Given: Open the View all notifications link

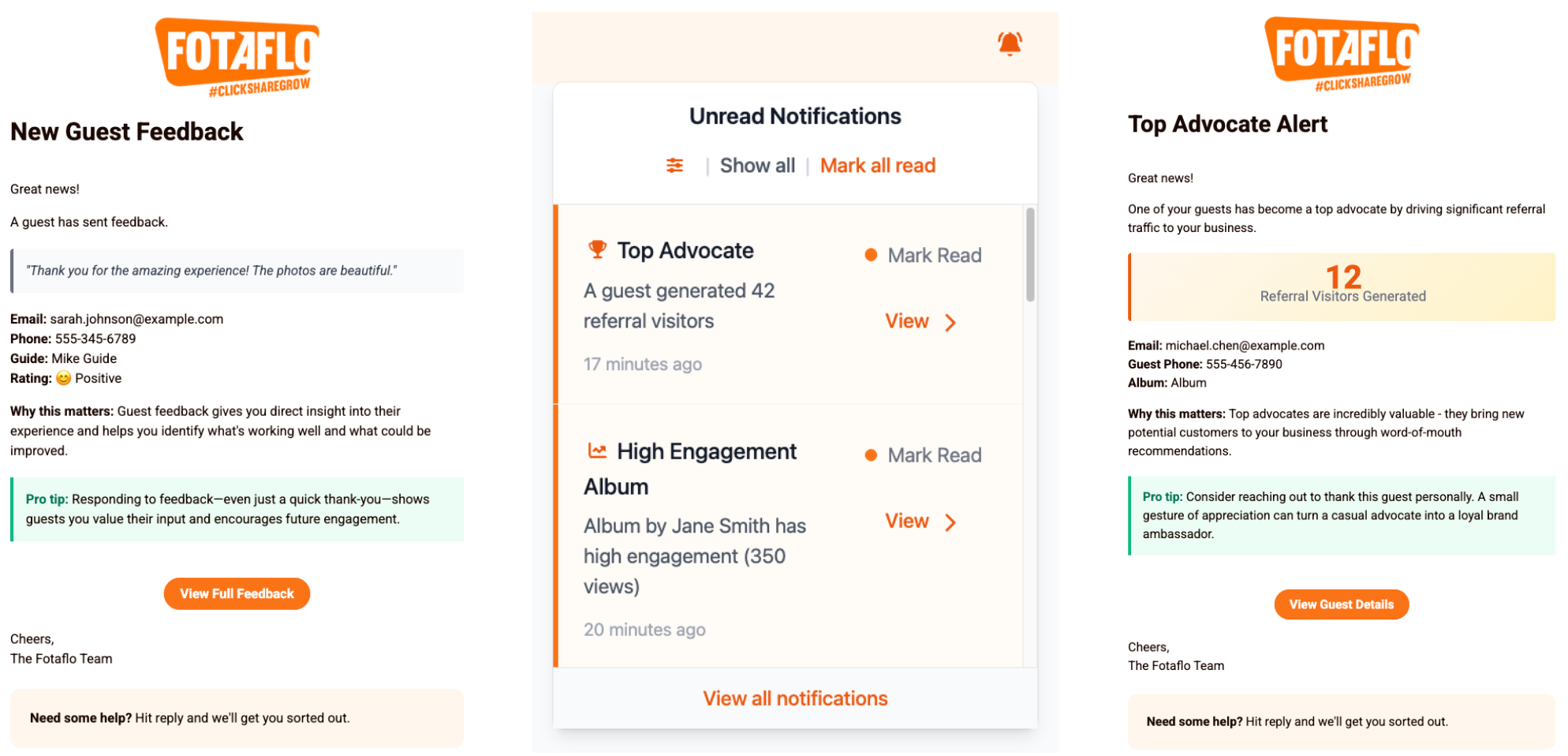Looking at the screenshot, I should pyautogui.click(x=795, y=698).
